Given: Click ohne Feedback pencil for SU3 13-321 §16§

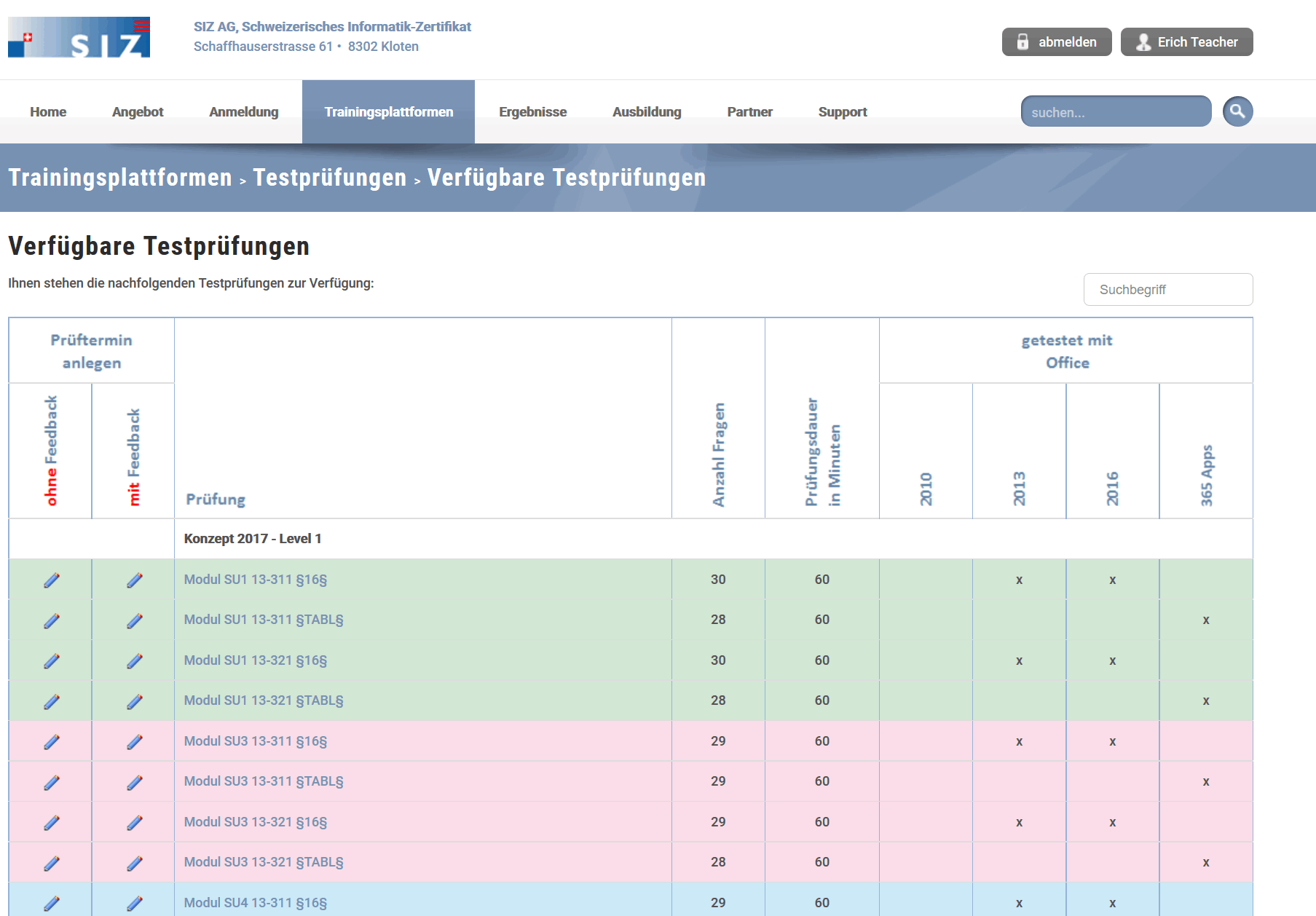Looking at the screenshot, I should pyautogui.click(x=51, y=823).
